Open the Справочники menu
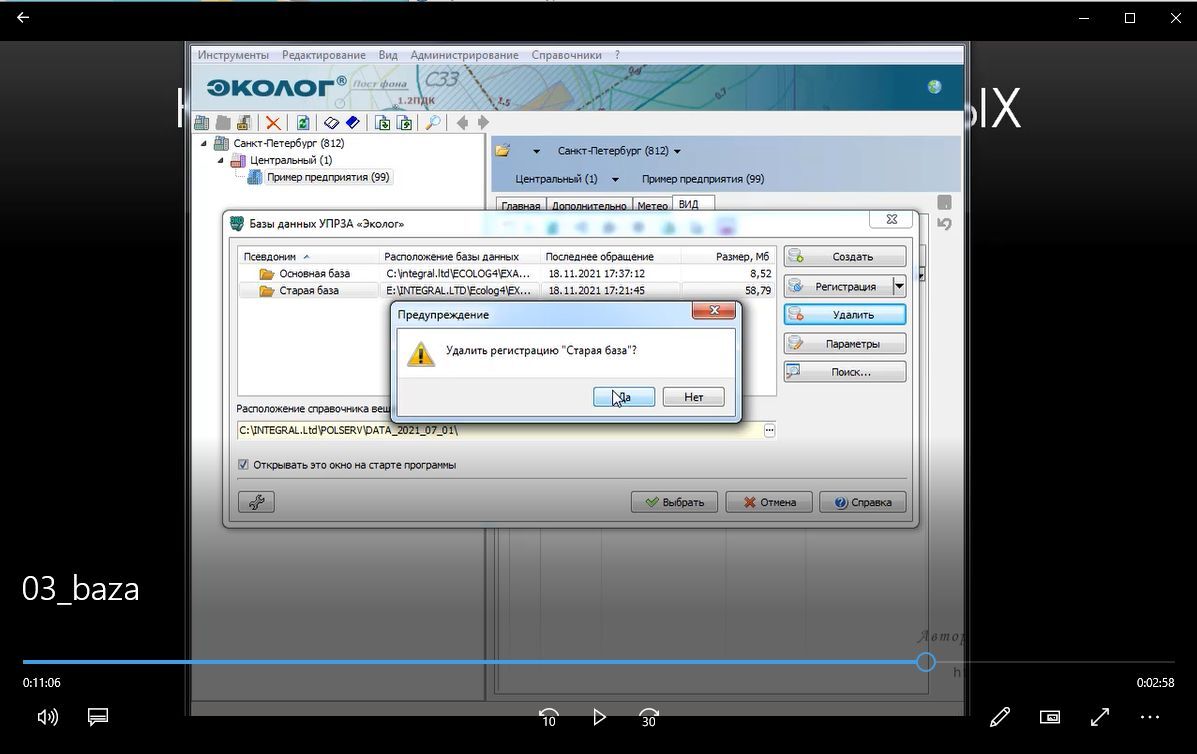Screen dimensions: 1197x754 tap(566, 55)
